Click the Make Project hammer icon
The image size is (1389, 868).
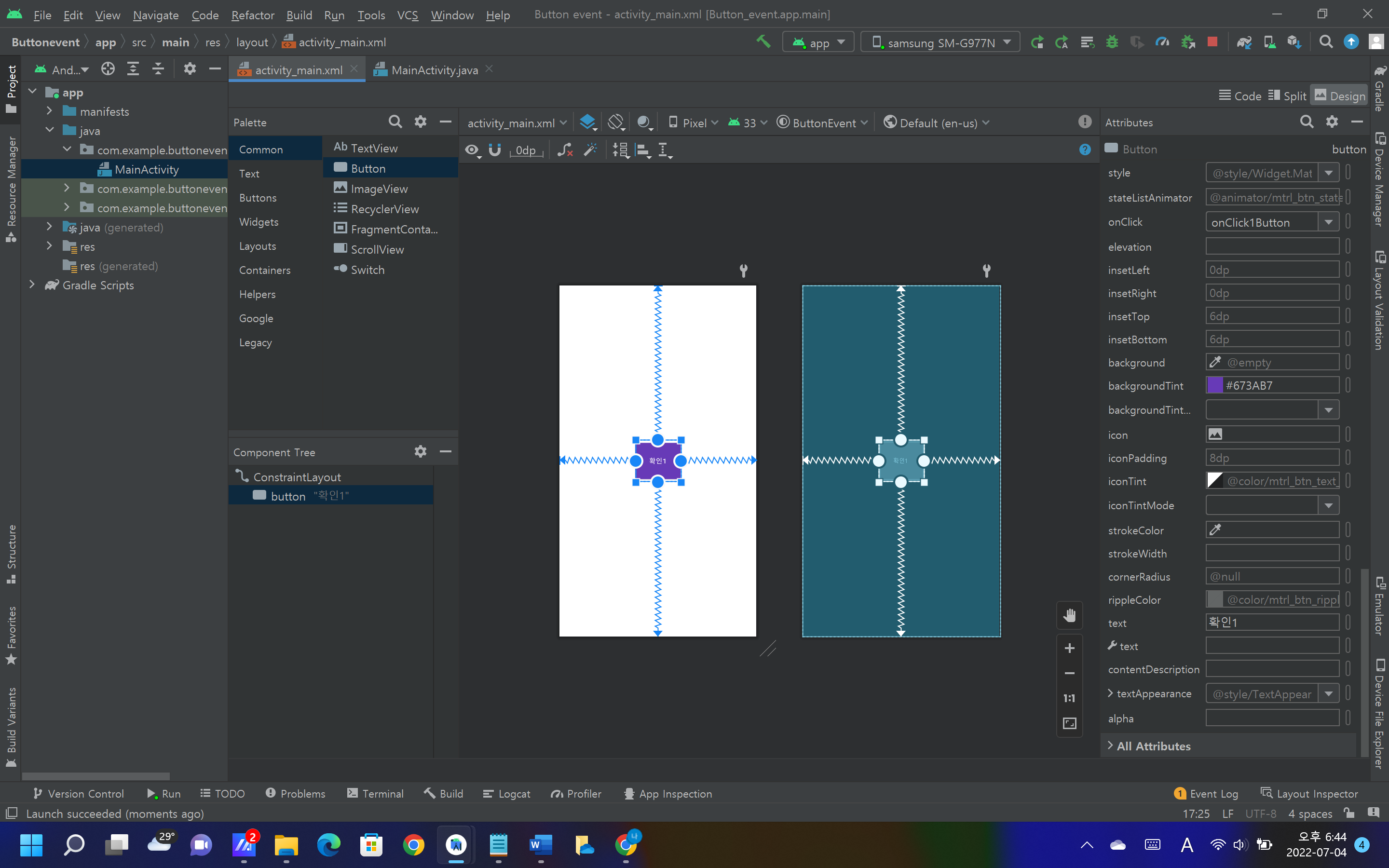(763, 42)
